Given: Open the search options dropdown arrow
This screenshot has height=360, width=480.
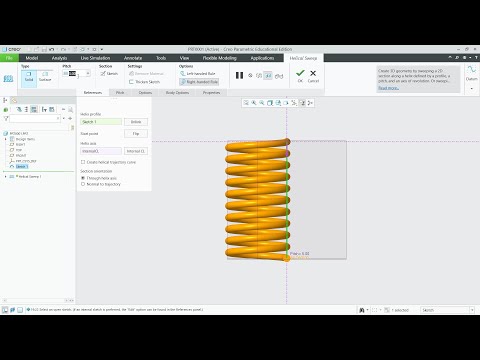Looking at the screenshot, I should (x=64, y=118).
